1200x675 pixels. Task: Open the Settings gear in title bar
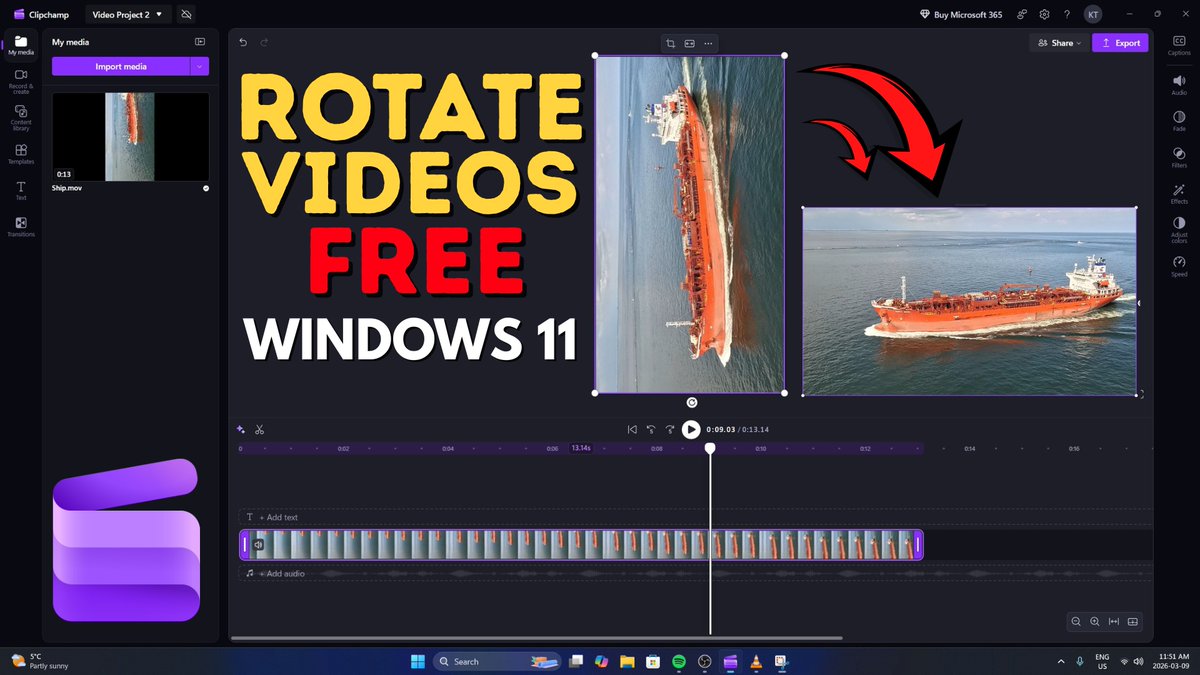1044,14
